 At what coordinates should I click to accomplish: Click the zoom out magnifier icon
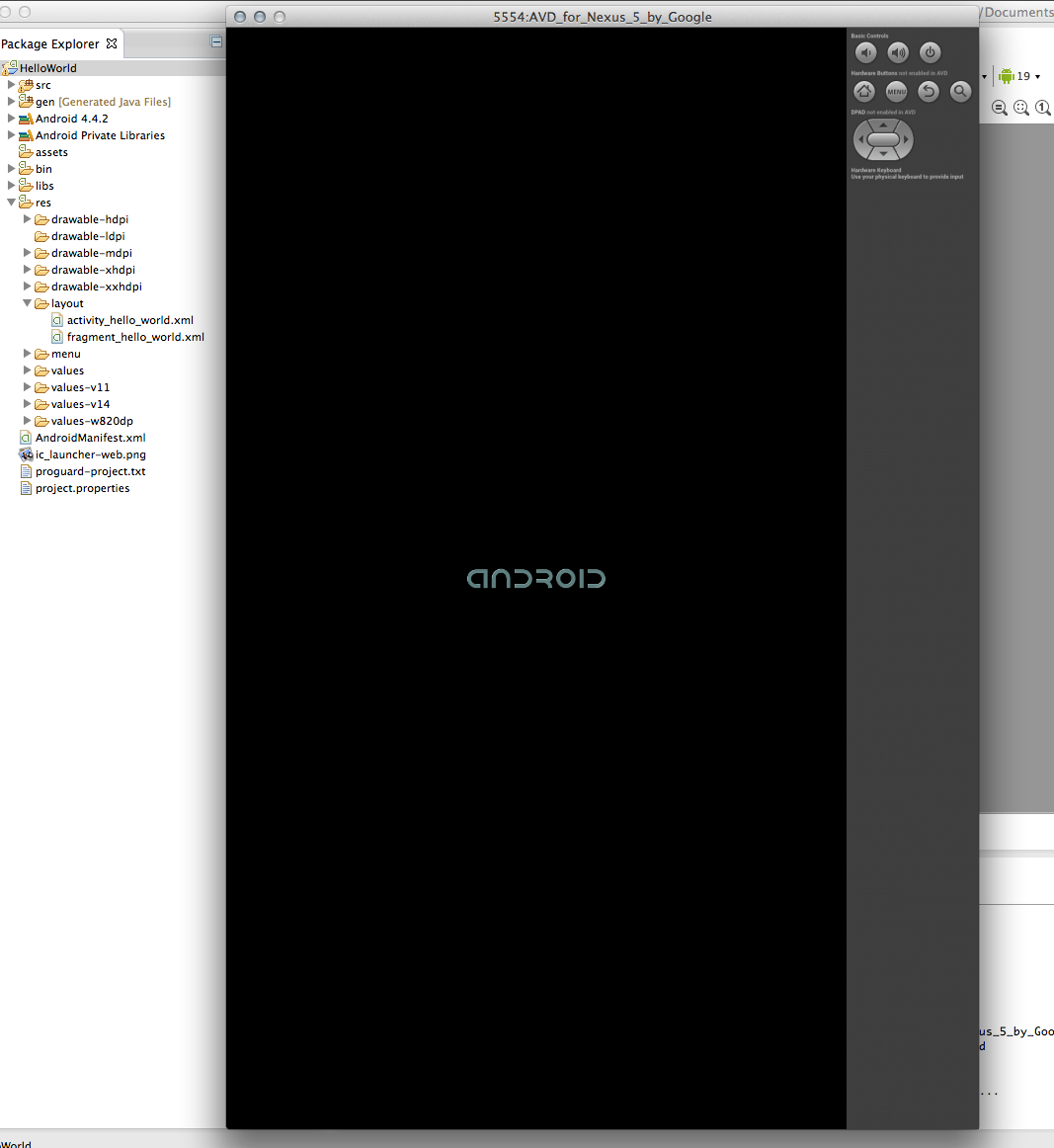pyautogui.click(x=1000, y=108)
